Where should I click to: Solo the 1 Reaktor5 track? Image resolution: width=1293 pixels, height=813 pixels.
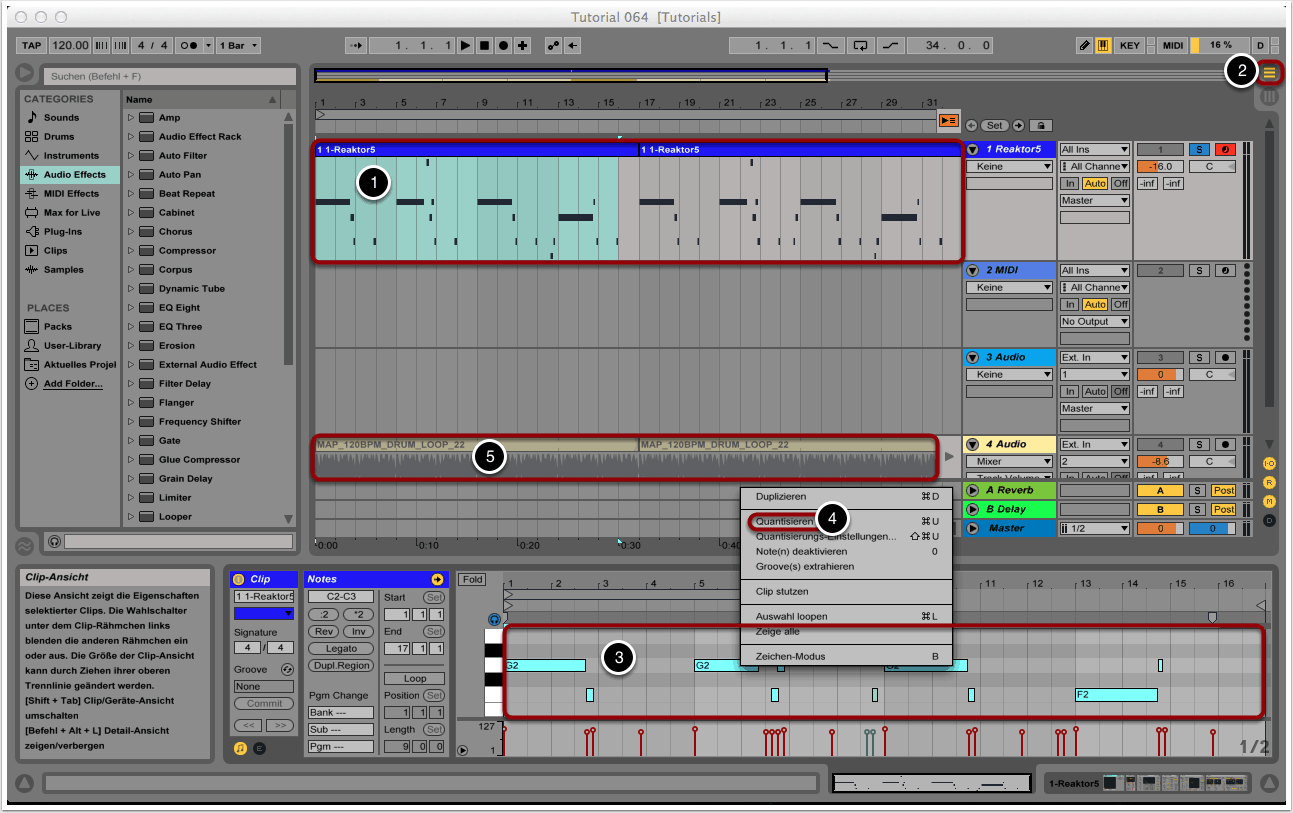click(x=1199, y=149)
